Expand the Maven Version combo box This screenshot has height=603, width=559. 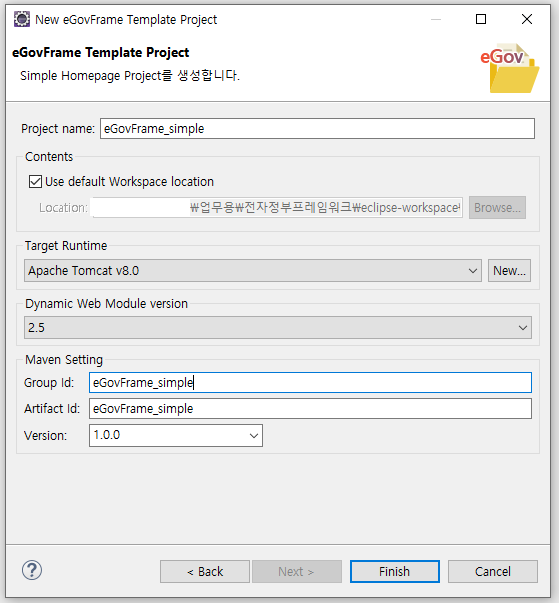pyautogui.click(x=176, y=435)
